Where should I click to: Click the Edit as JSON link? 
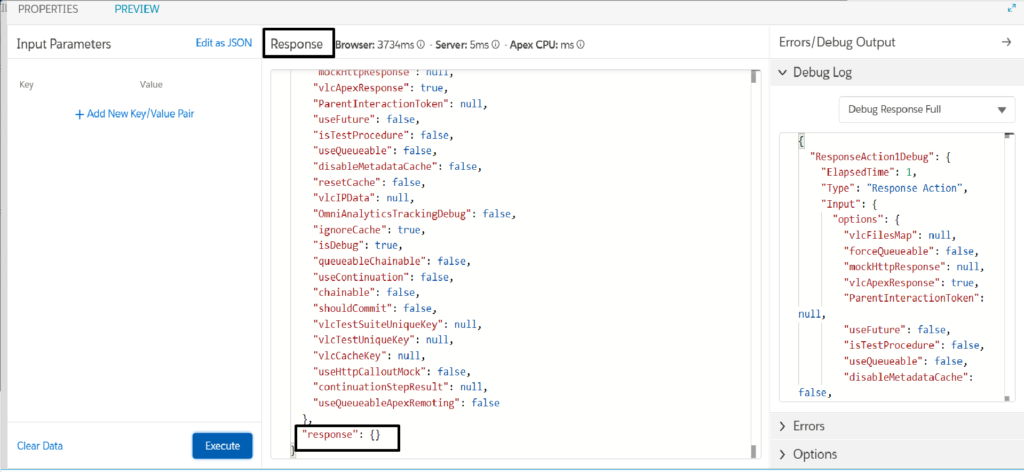coord(224,43)
